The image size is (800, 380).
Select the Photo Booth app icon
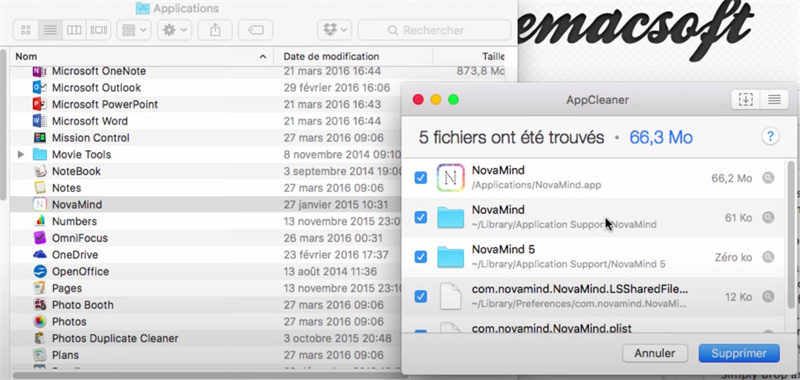[x=39, y=305]
